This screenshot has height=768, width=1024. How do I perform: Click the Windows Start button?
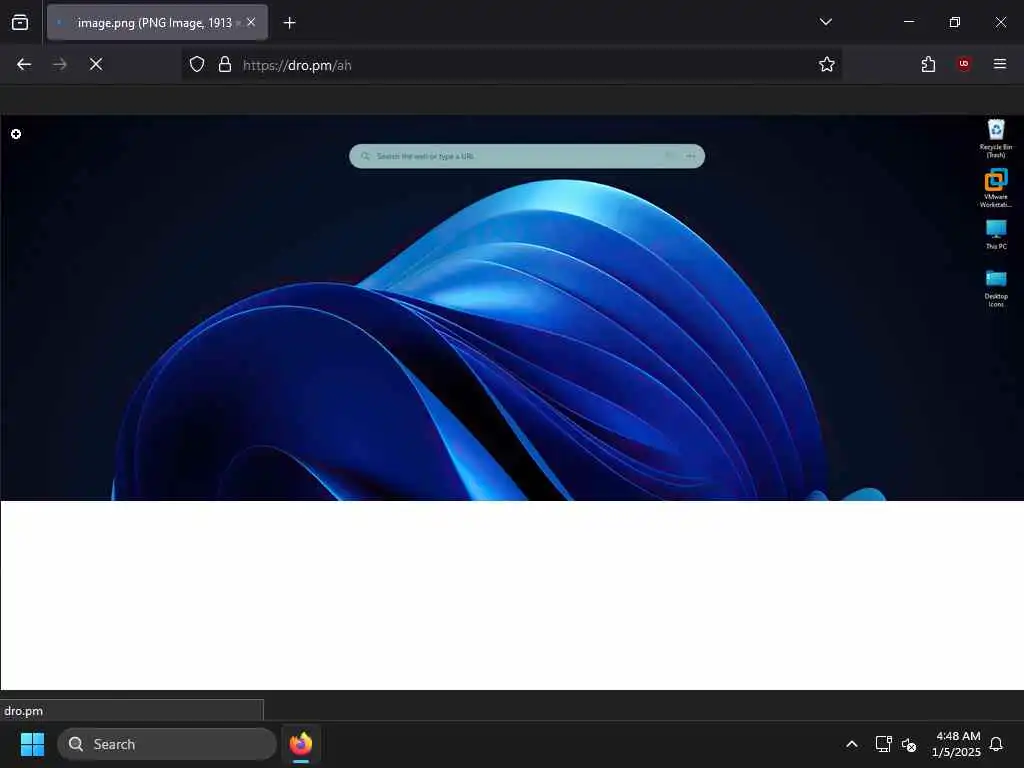click(32, 744)
